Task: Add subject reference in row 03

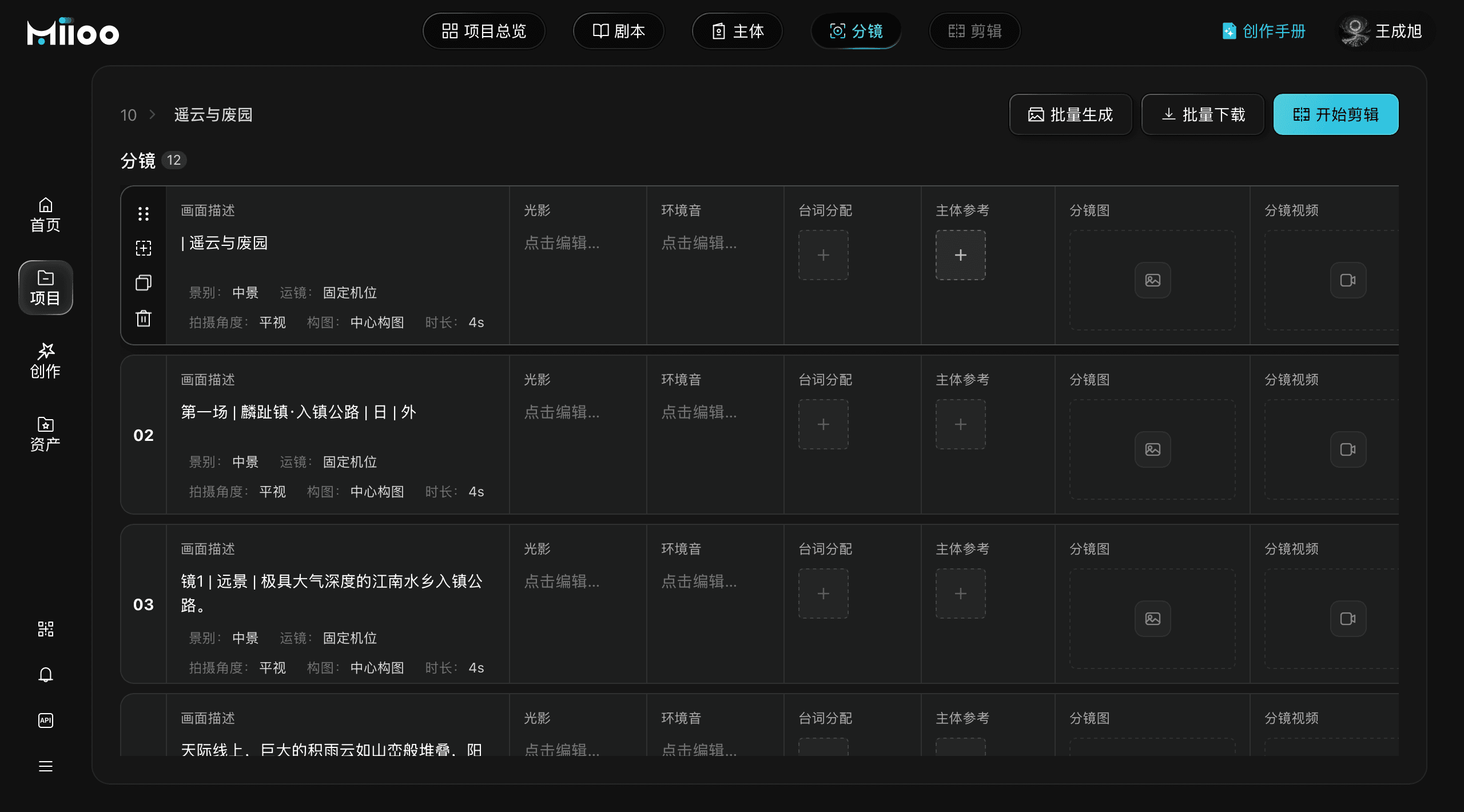Action: (961, 594)
